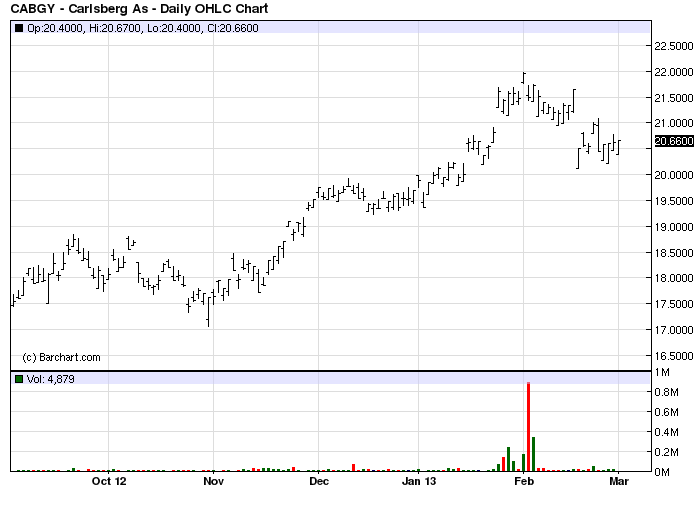This screenshot has width=700, height=512.
Task: Click the price bar at the 22.00 peak
Action: [524, 78]
